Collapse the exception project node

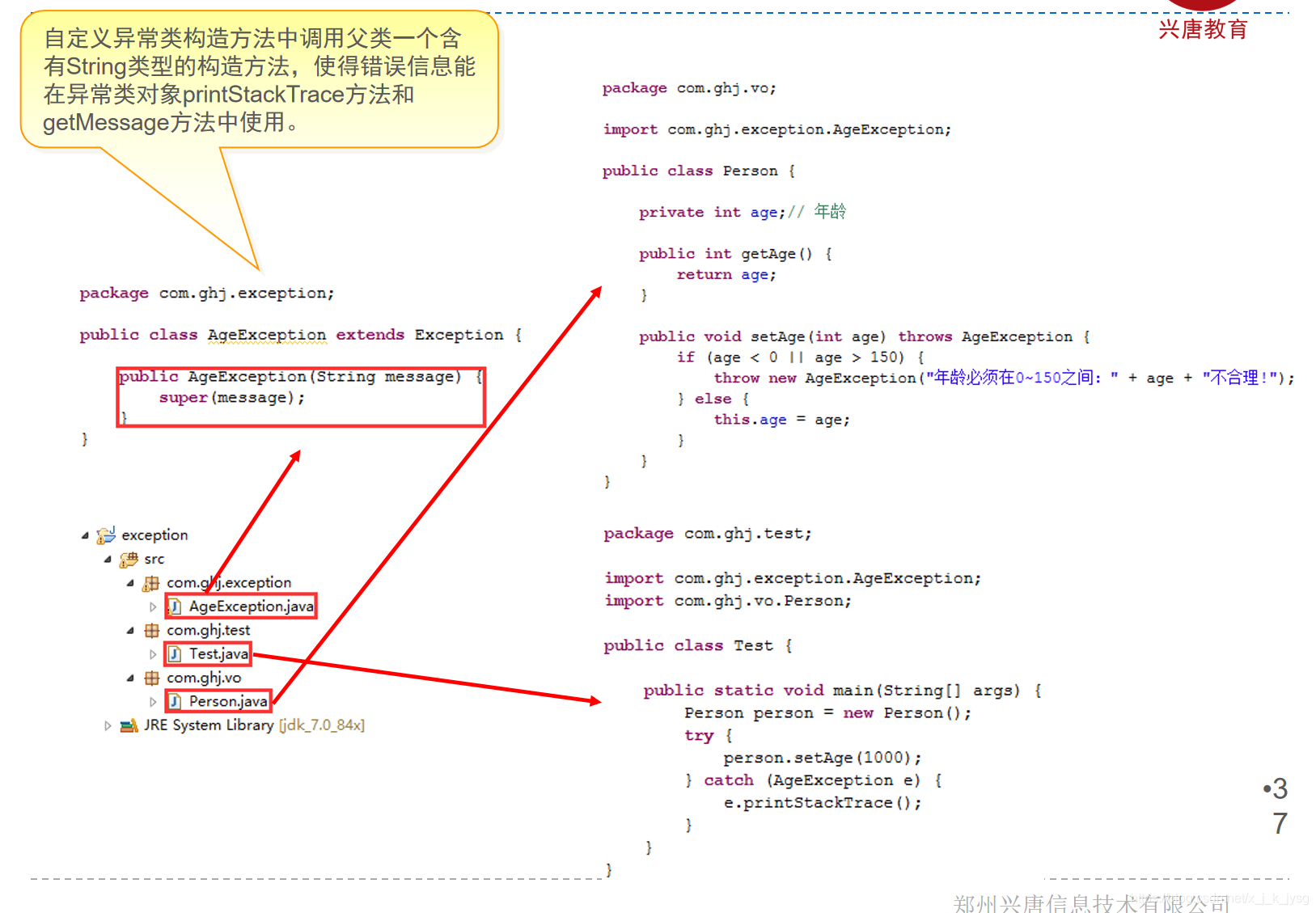tap(85, 535)
